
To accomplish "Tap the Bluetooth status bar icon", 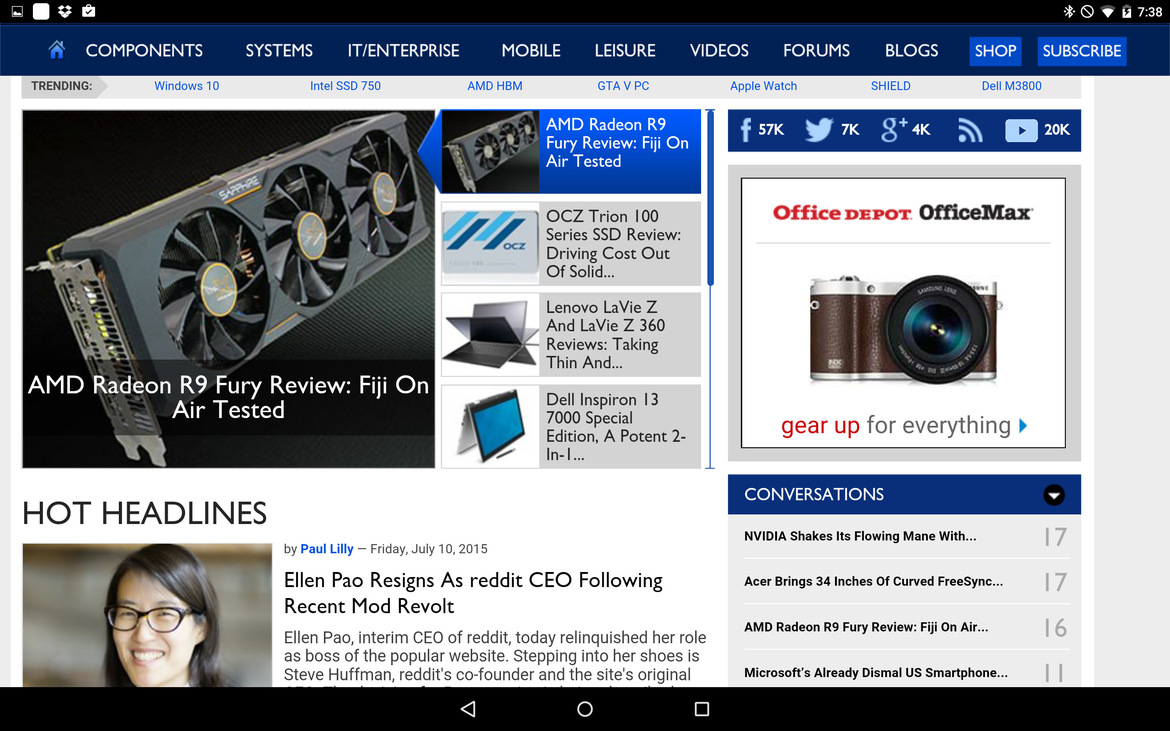I will [x=1069, y=11].
